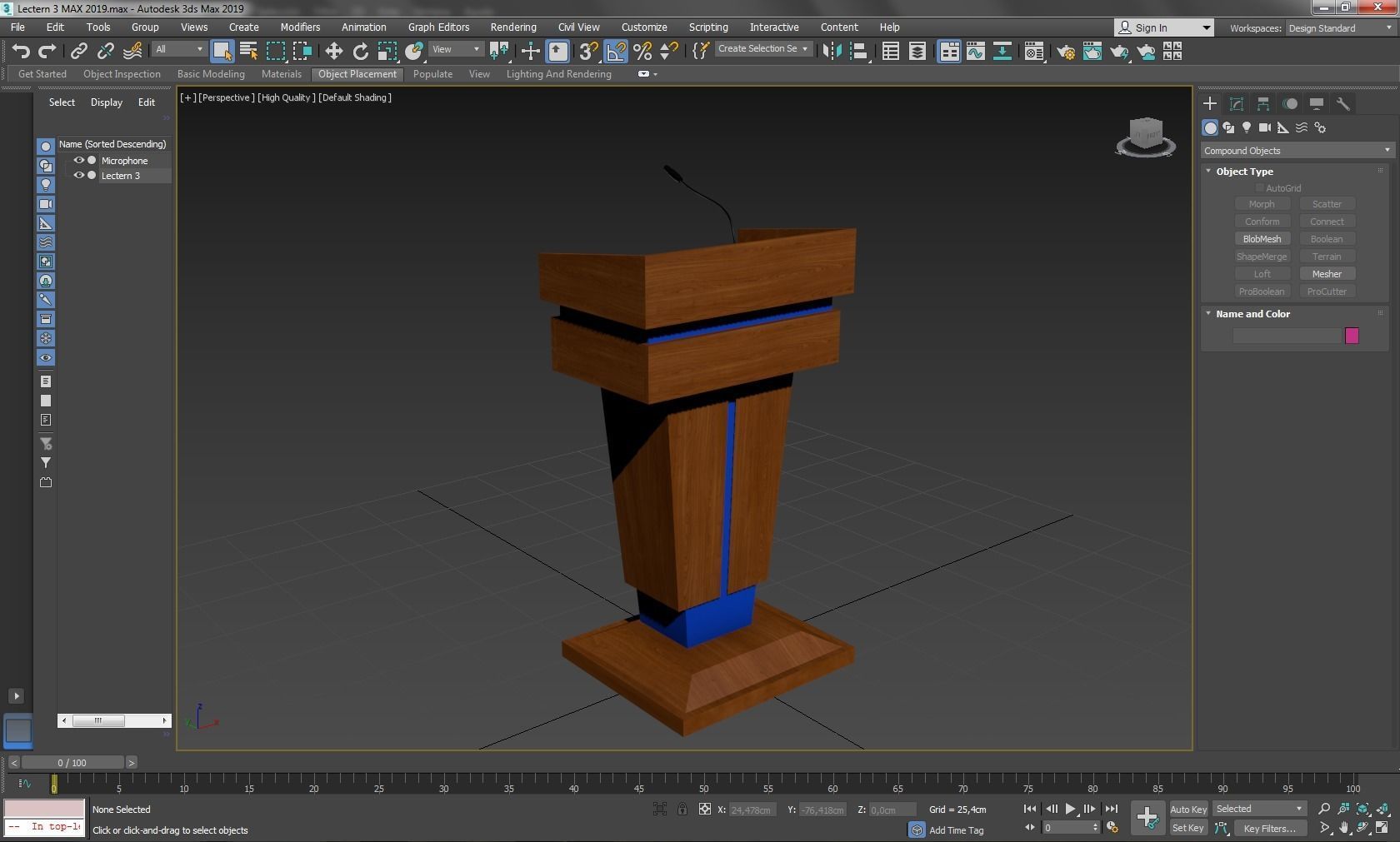This screenshot has width=1400, height=842.
Task: Toggle selection lock padlock icon
Action: (x=682, y=809)
